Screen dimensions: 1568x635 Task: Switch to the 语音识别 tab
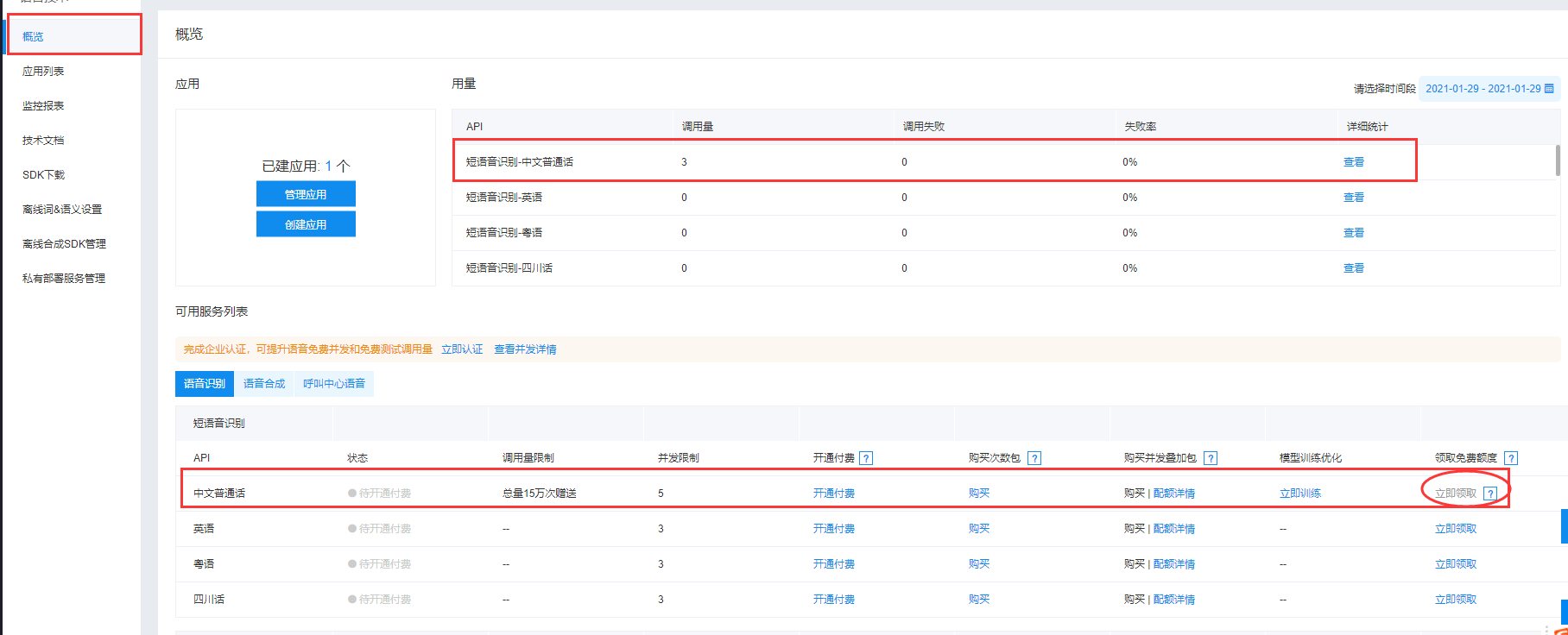click(205, 384)
